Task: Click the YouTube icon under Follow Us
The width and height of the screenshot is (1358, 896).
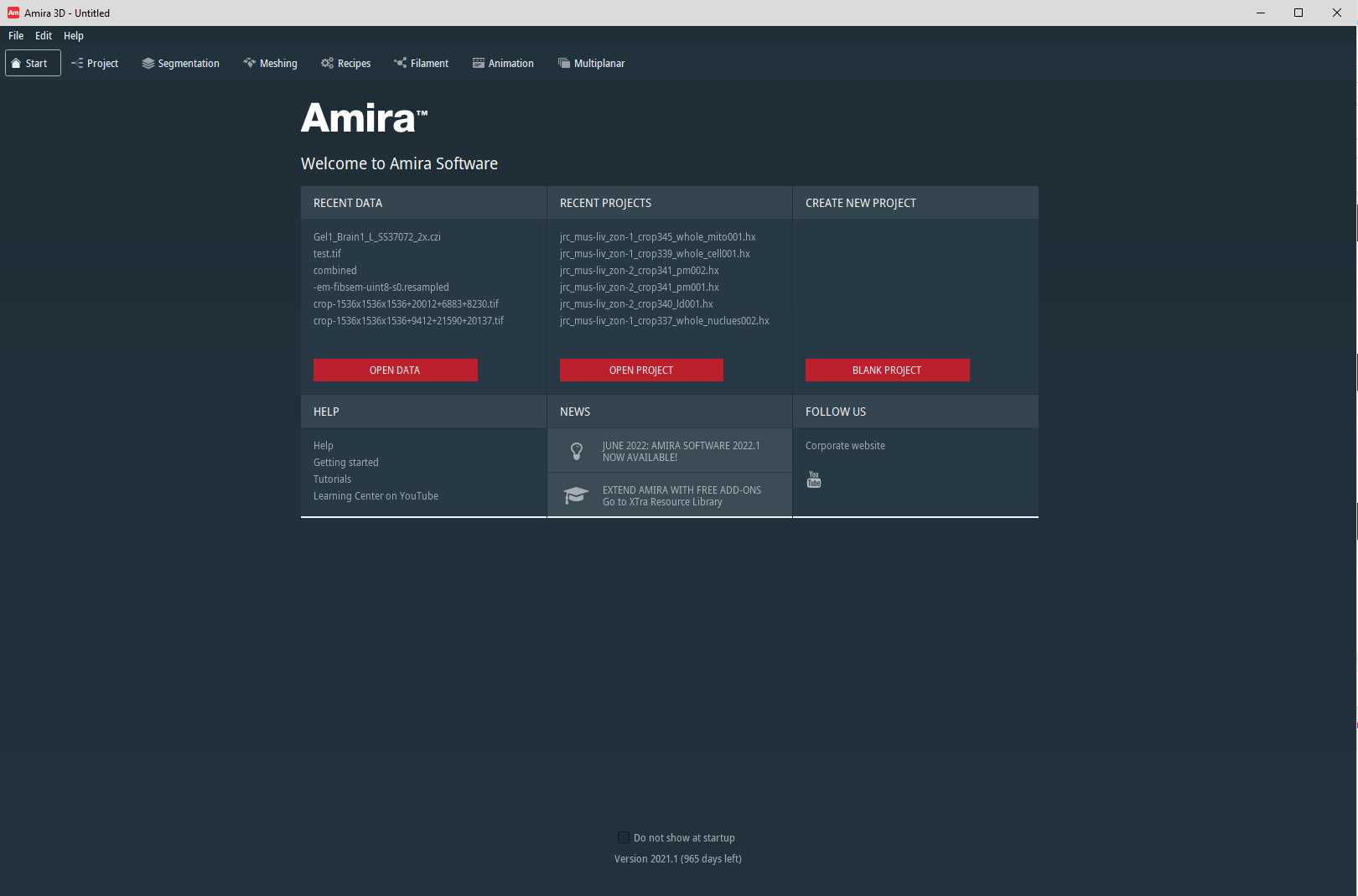Action: [x=813, y=479]
